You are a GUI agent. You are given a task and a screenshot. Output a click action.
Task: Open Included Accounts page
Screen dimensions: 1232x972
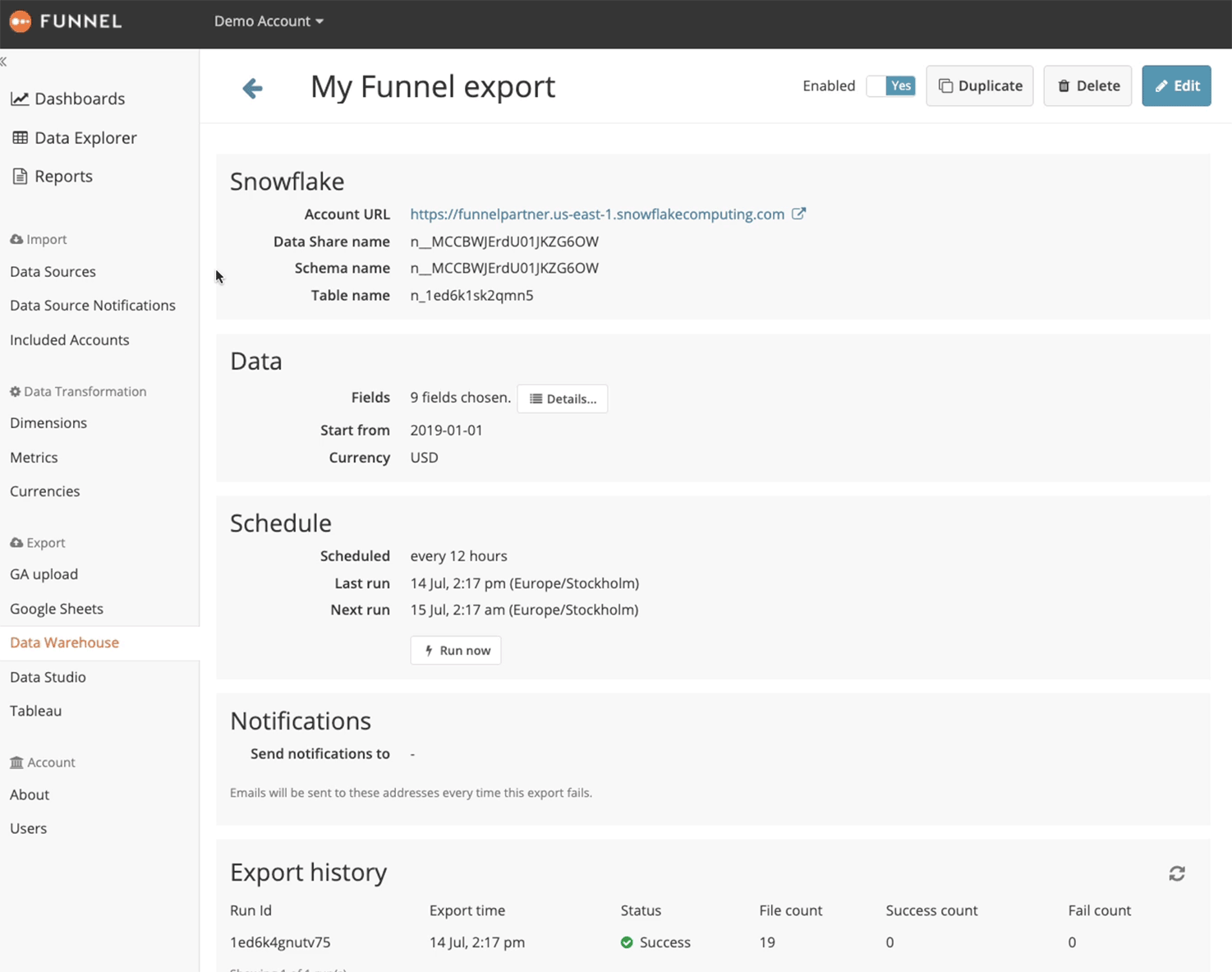point(70,340)
